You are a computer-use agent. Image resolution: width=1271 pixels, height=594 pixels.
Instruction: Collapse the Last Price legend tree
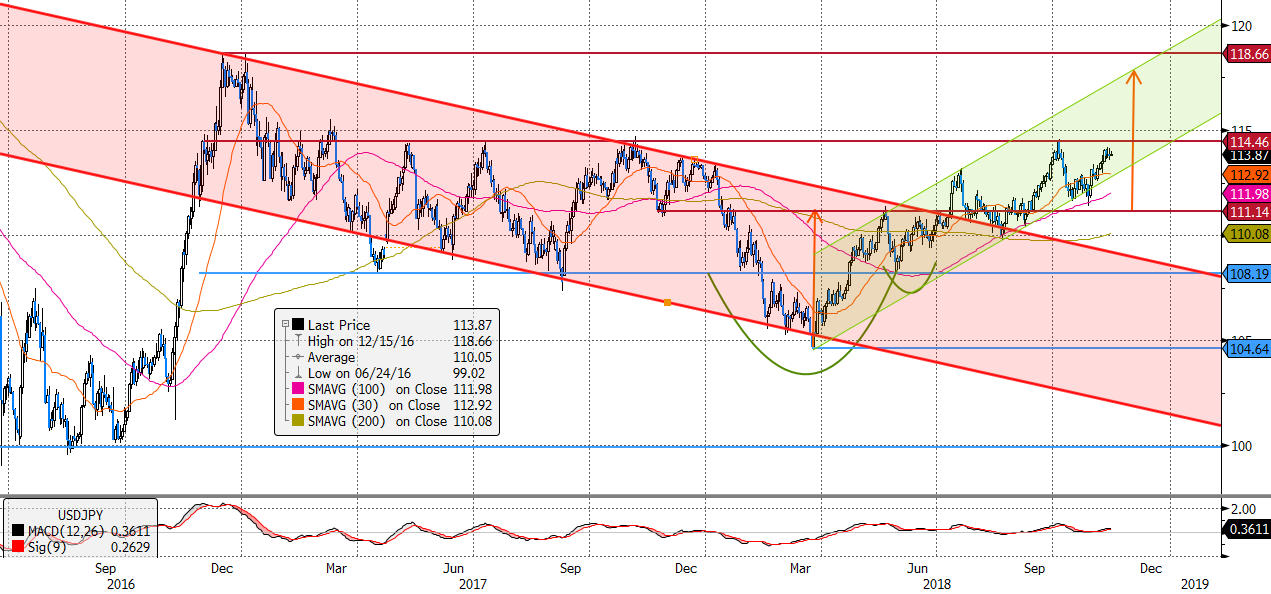286,325
